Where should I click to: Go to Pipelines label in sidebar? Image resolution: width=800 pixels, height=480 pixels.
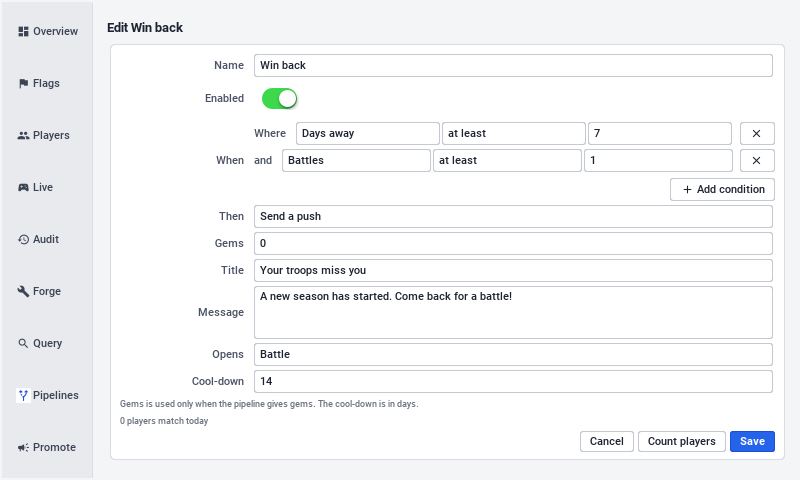pos(56,396)
